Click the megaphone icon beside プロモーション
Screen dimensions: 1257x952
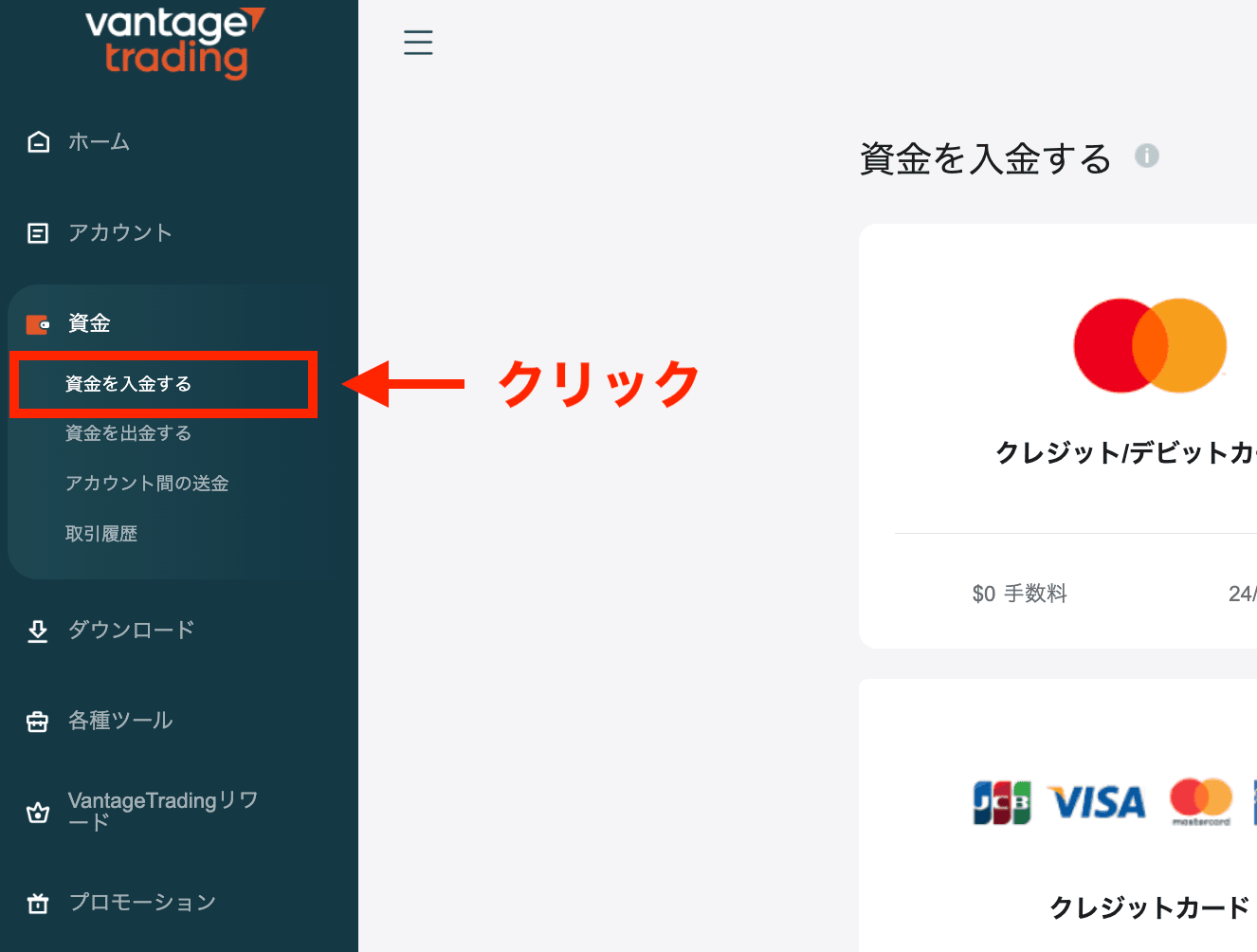coord(37,903)
